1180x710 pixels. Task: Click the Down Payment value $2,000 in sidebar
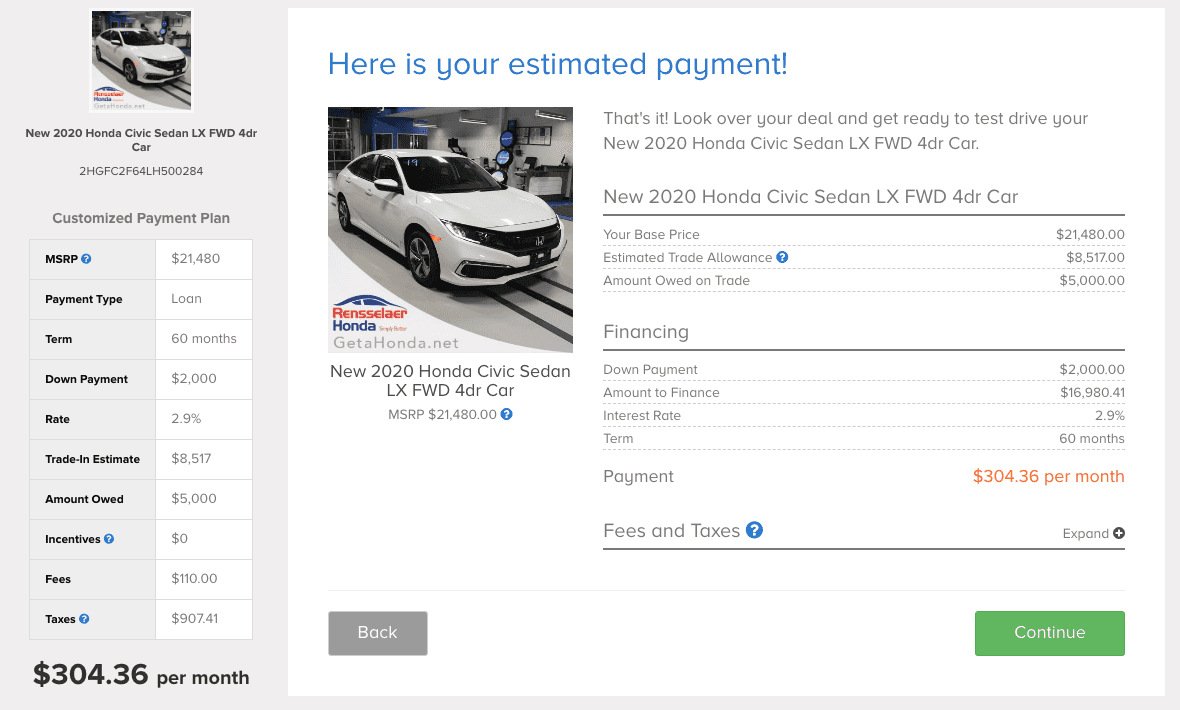(193, 379)
